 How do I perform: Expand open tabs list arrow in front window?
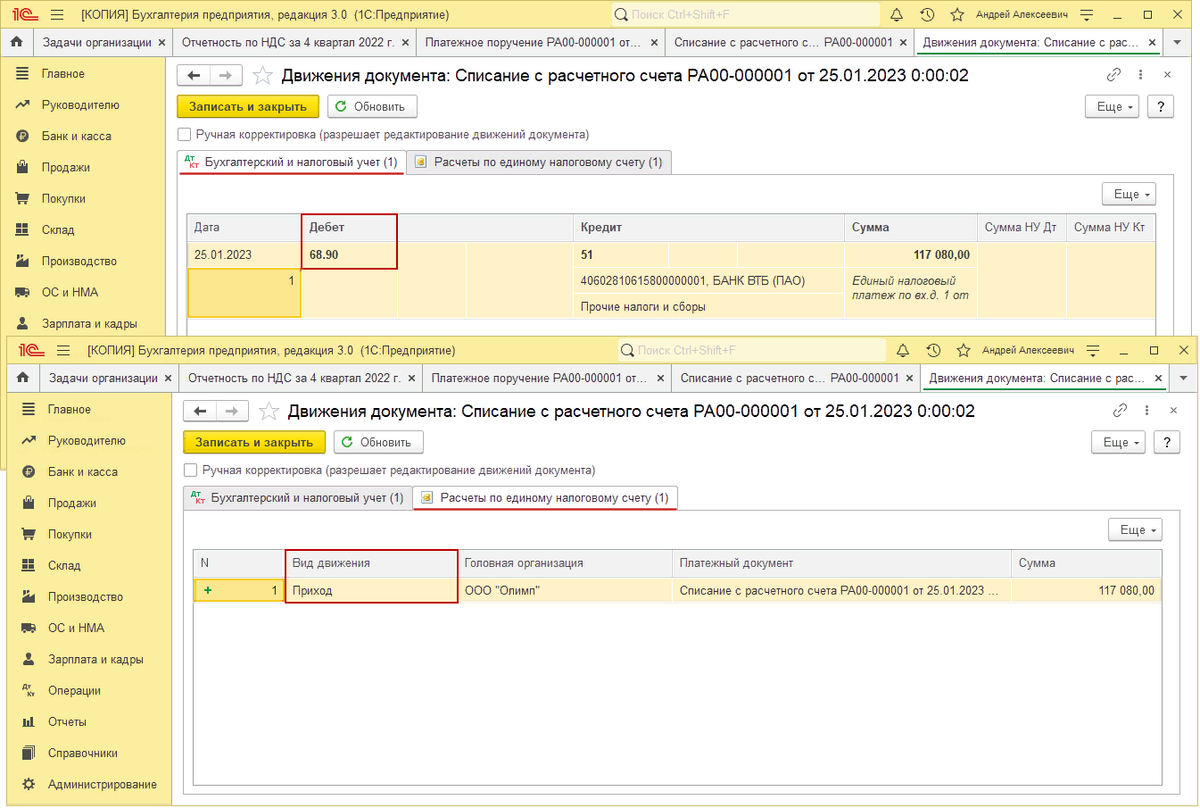[x=1183, y=379]
